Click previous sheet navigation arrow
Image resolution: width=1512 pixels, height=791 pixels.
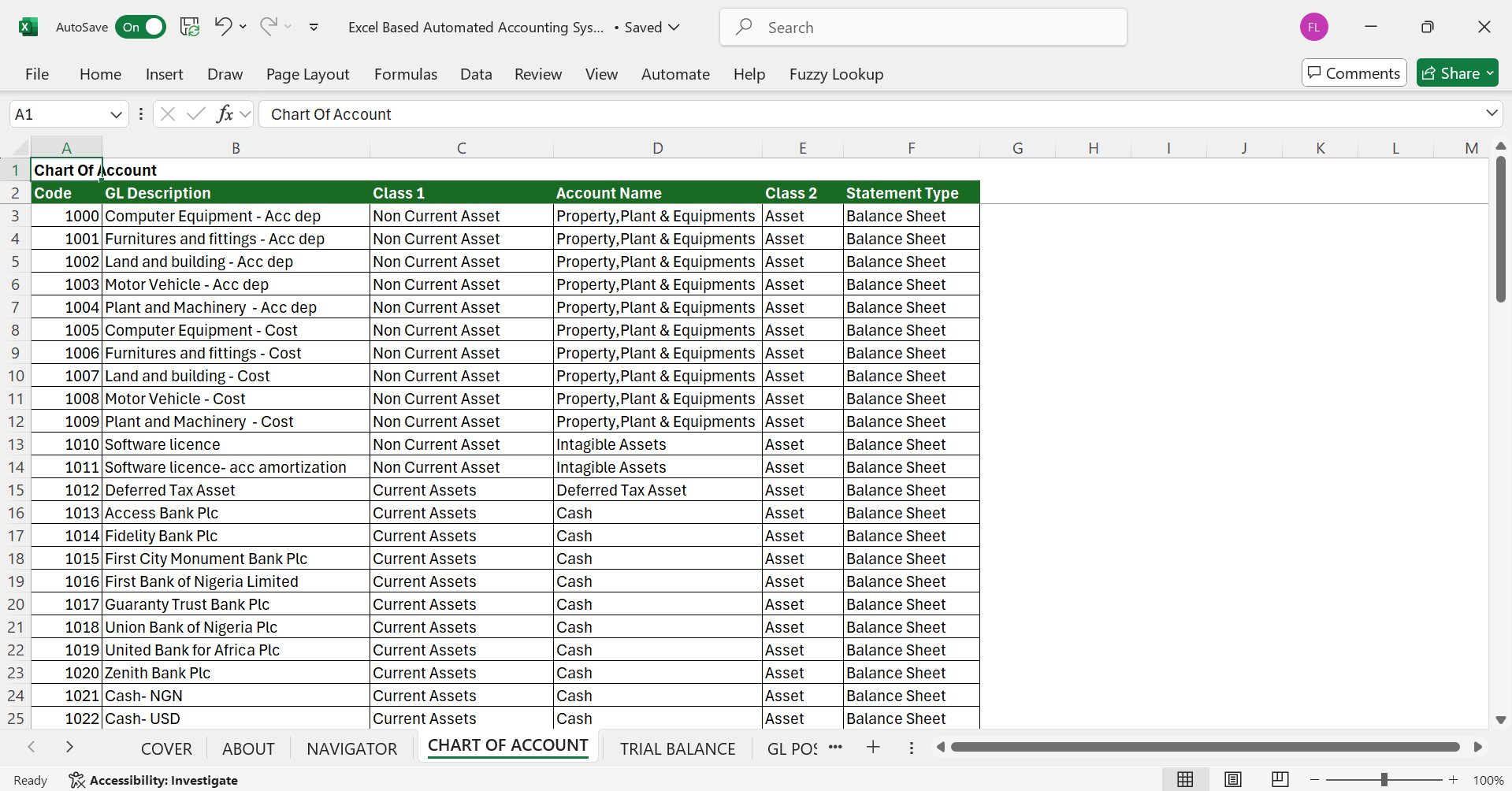click(x=32, y=747)
